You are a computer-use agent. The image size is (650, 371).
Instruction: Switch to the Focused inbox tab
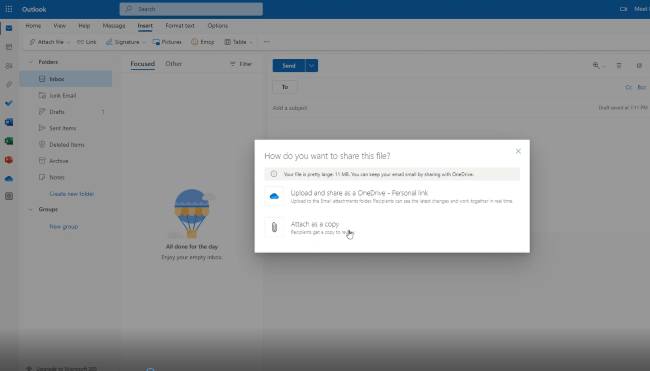(143, 64)
